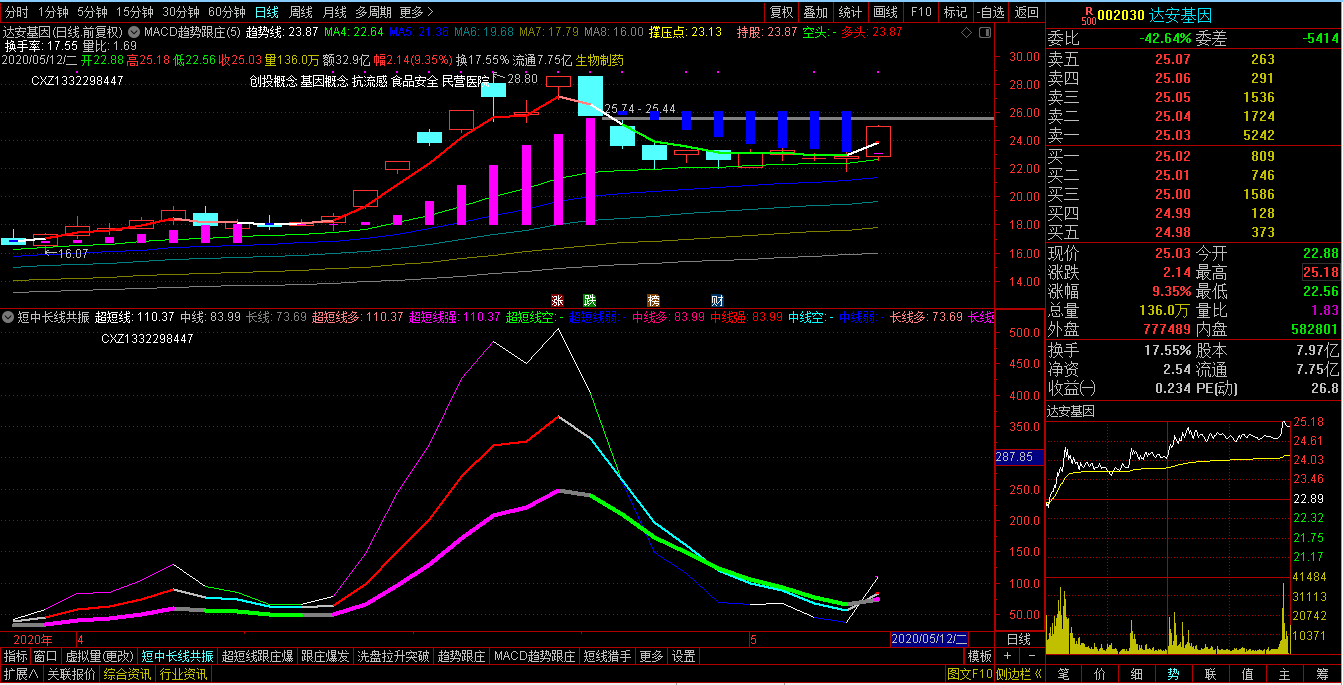This screenshot has width=1343, height=685.
Task: Switch to 月线 monthly chart
Action: point(335,12)
